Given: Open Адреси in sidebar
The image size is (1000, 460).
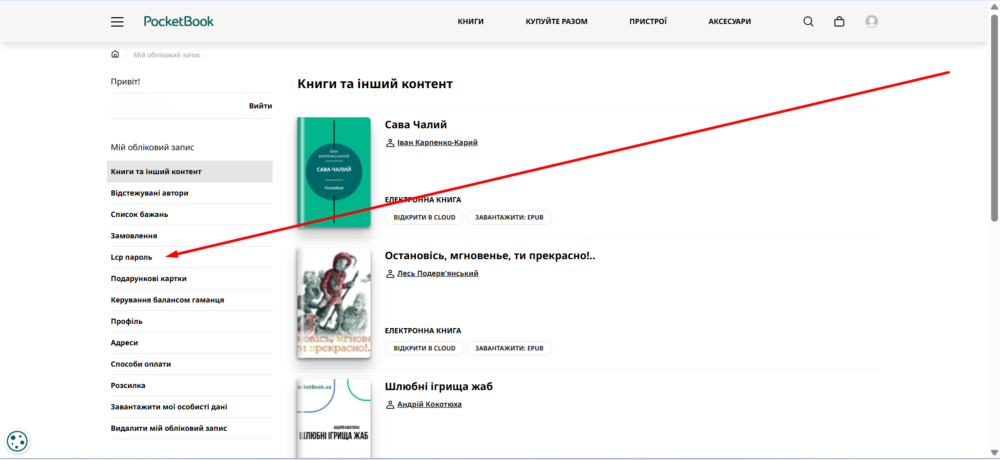Looking at the screenshot, I should tap(190, 343).
